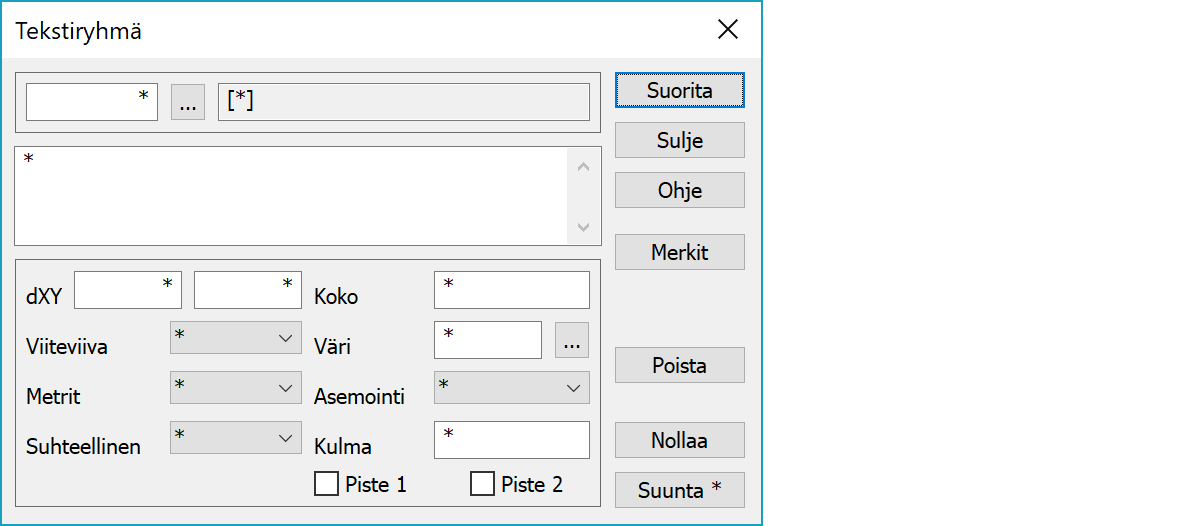1200x526 pixels.
Task: Click the Merkit button
Action: [679, 252]
